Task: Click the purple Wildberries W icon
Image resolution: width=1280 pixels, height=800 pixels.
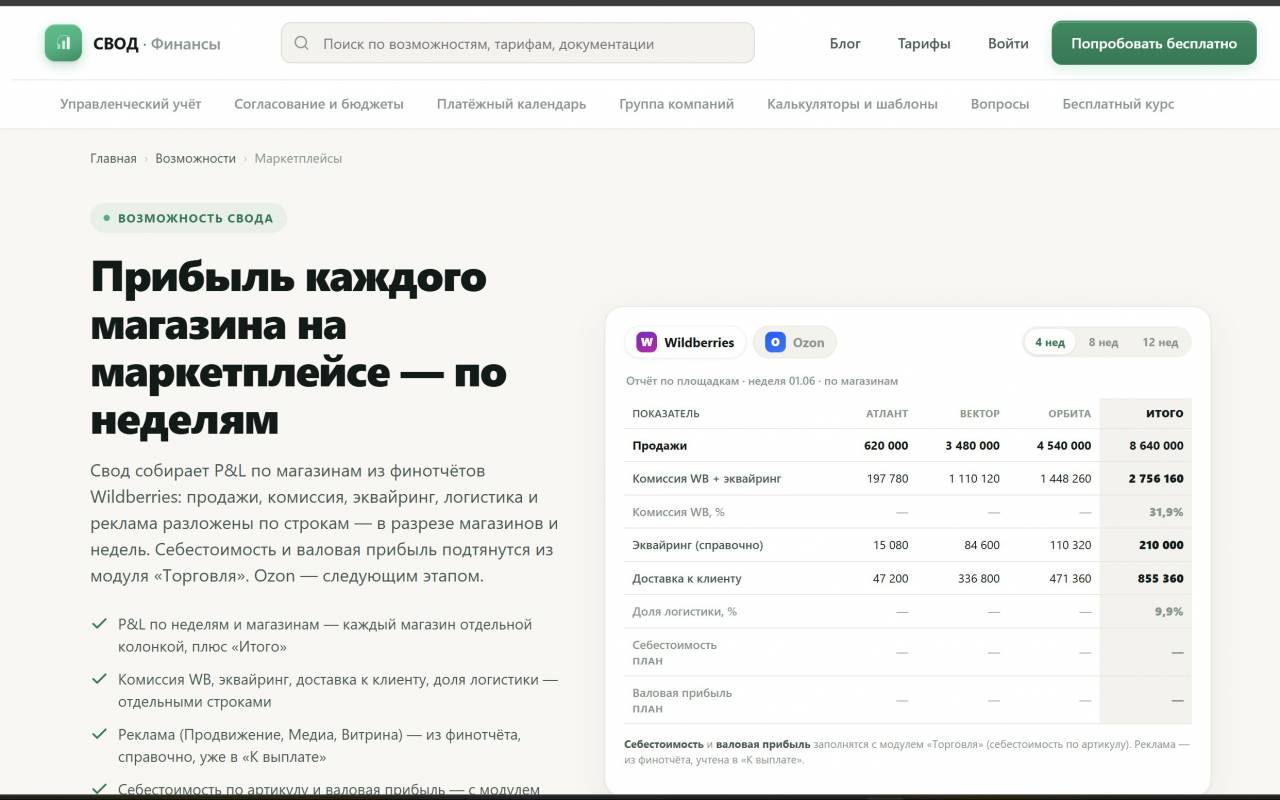Action: tap(646, 342)
